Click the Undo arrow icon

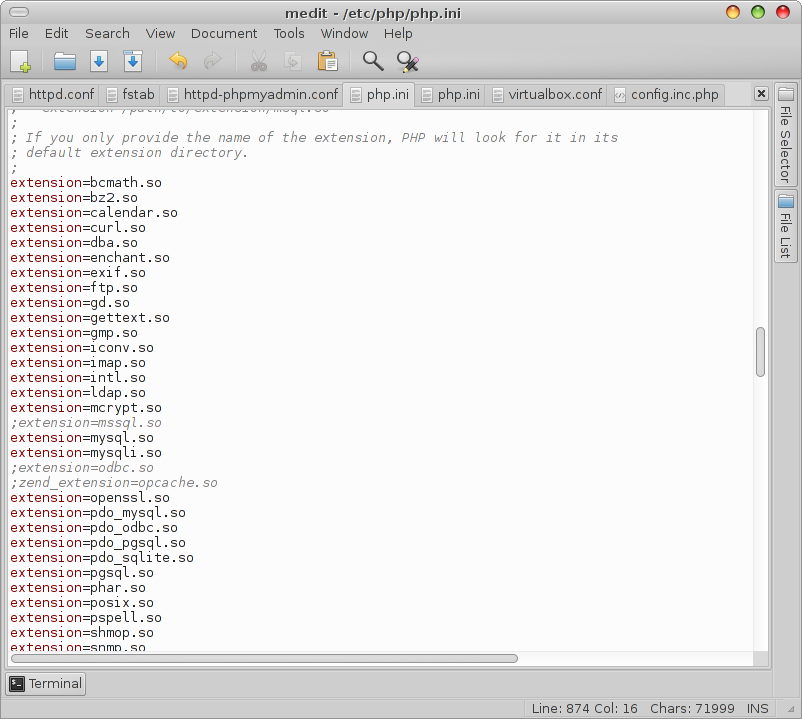click(x=178, y=62)
